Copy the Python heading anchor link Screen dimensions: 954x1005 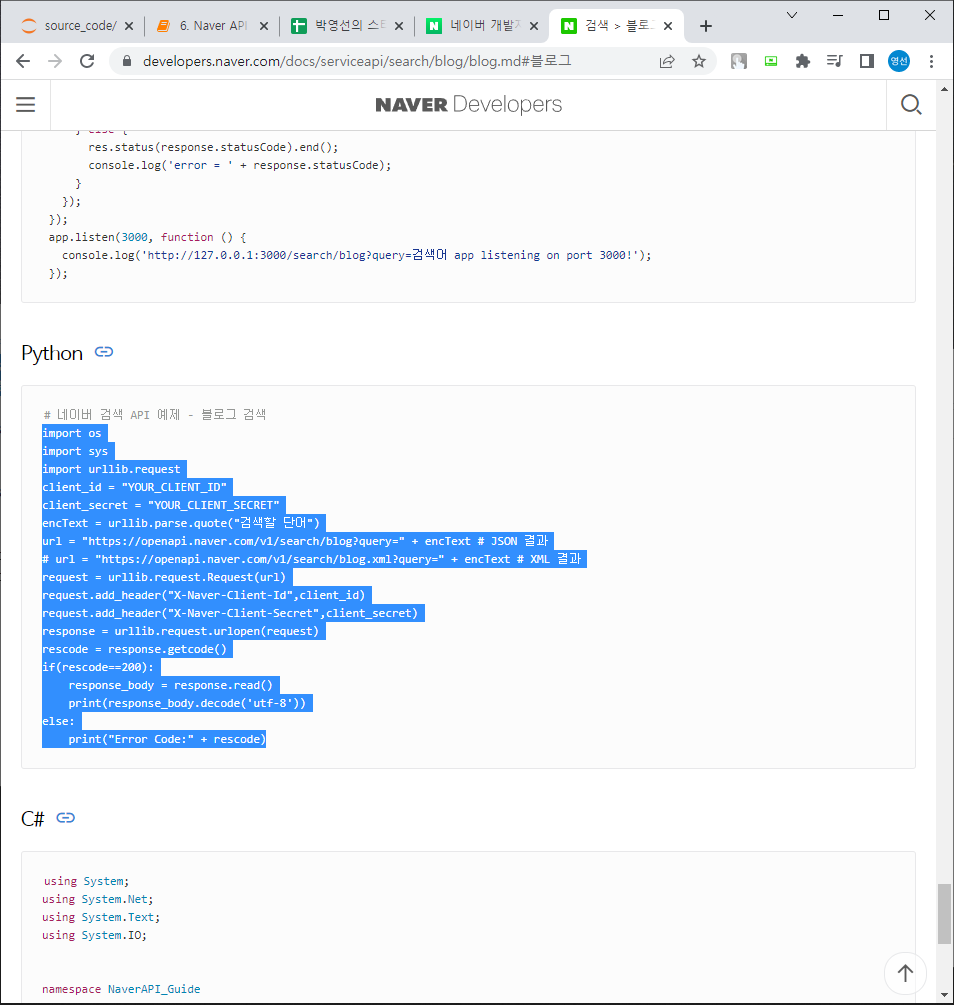point(104,352)
